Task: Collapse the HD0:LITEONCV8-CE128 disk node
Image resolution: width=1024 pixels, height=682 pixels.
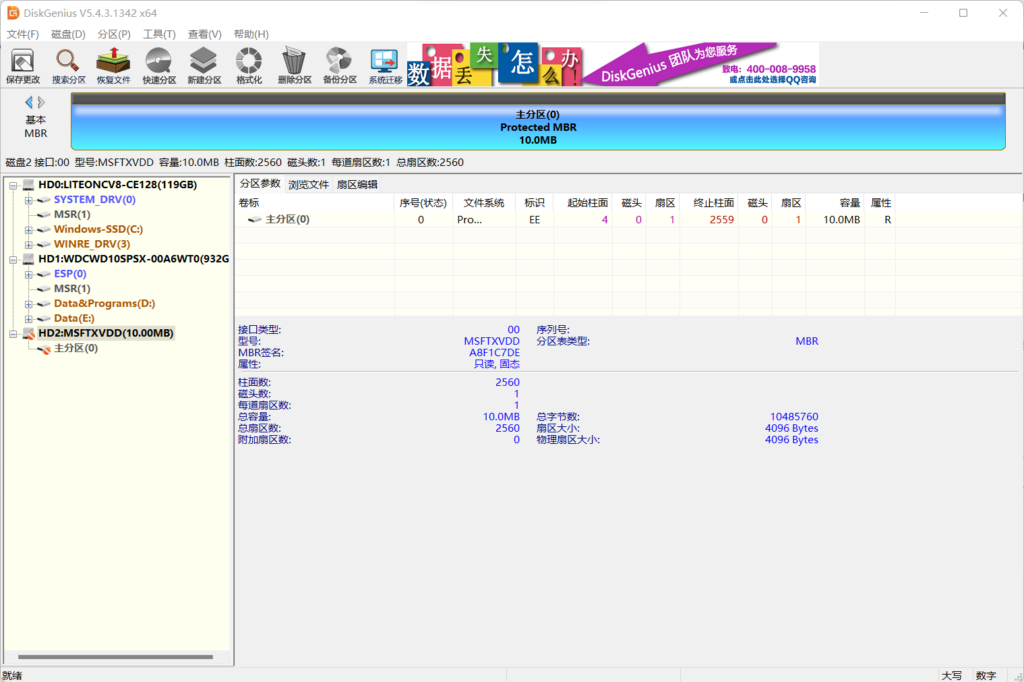Action: click(13, 185)
